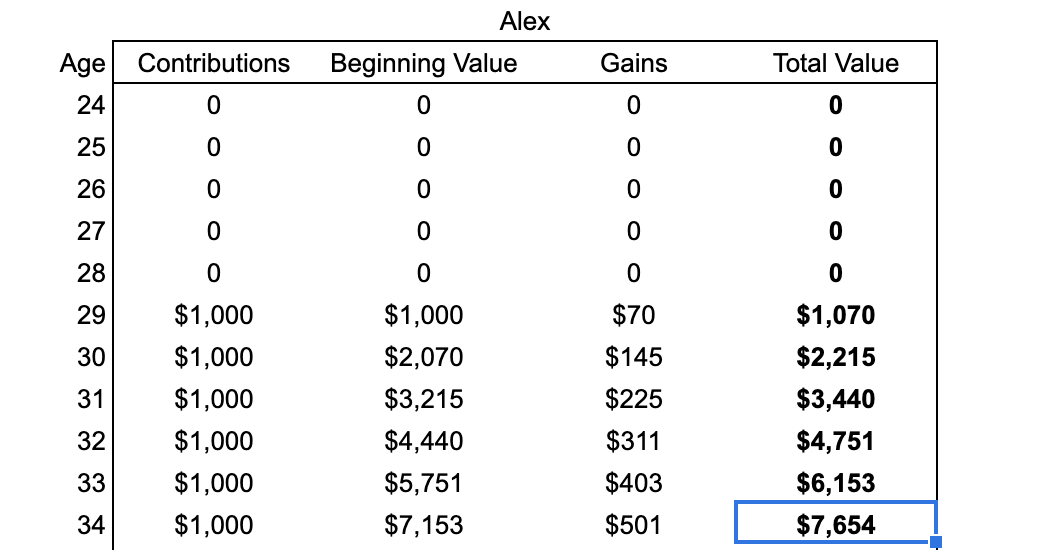
Task: Select the highlighted $7,654 Total Value cell
Action: point(835,522)
